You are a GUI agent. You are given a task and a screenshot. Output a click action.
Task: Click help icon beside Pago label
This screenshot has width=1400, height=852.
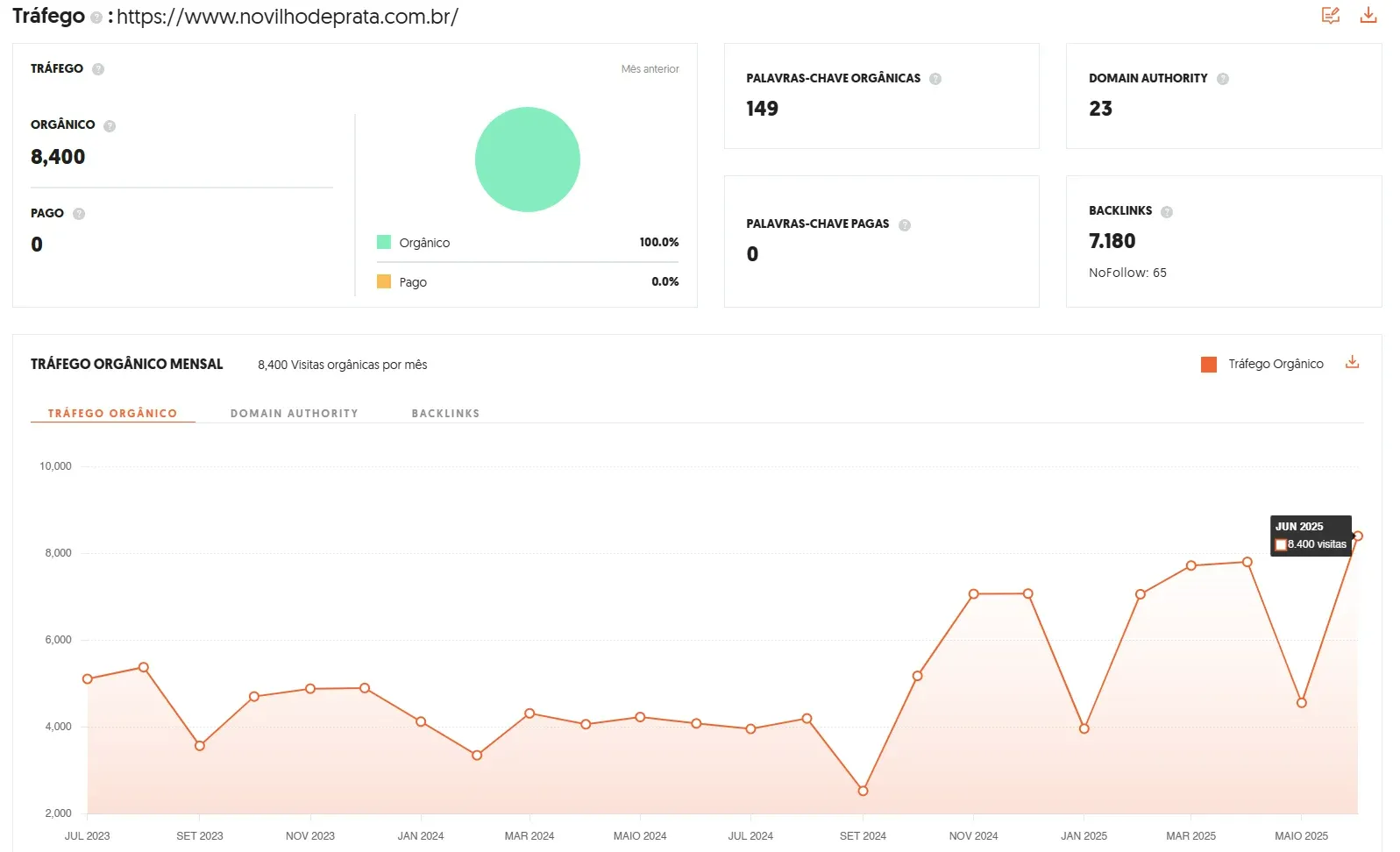(x=79, y=214)
